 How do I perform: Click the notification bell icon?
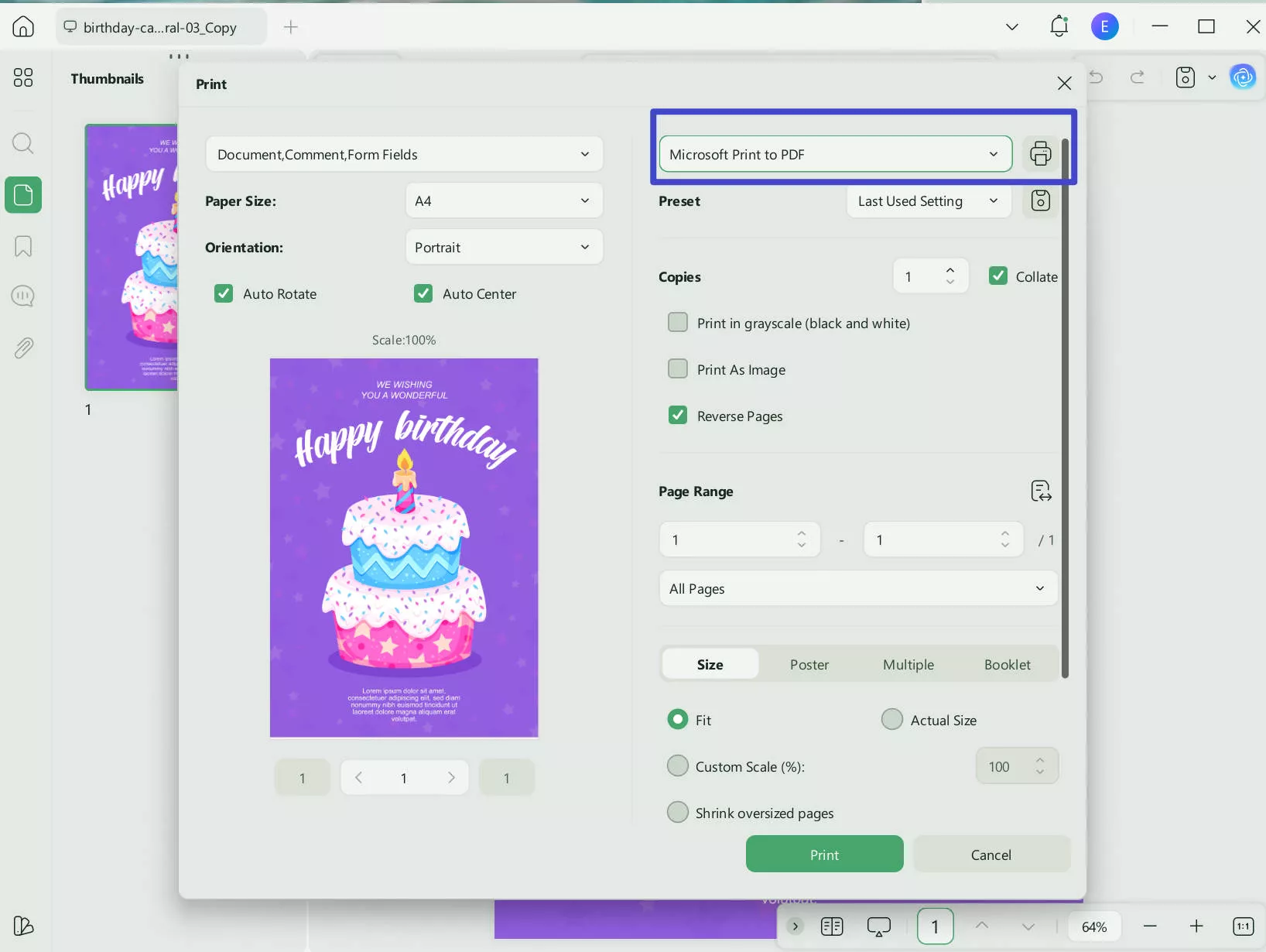coord(1059,27)
